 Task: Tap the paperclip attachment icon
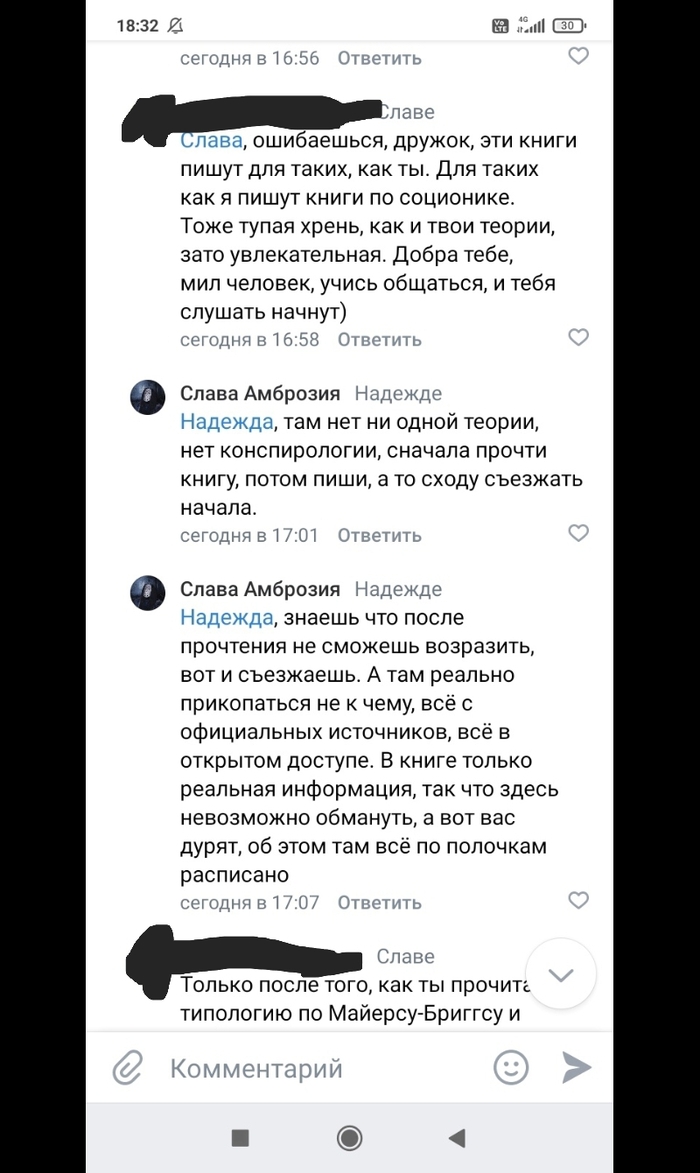[127, 1068]
